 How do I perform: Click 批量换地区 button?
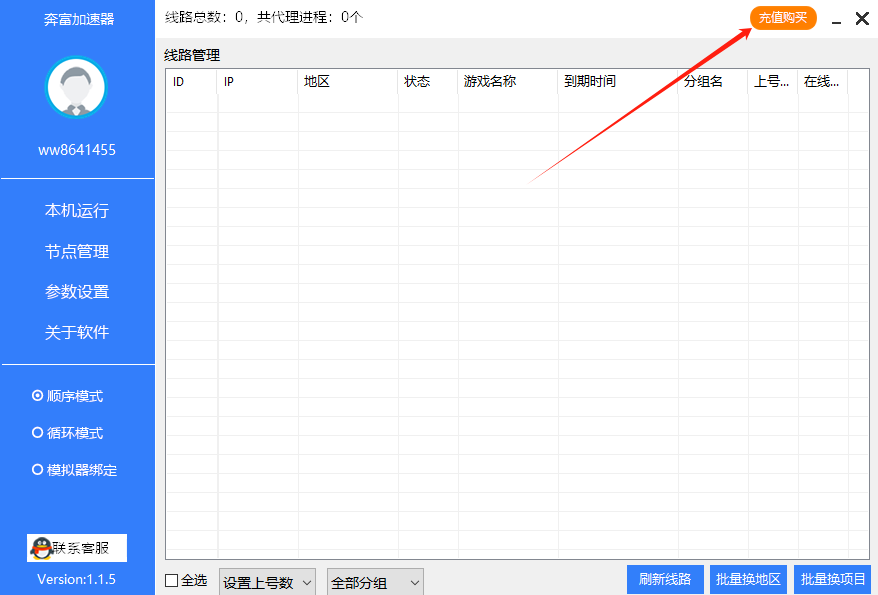(x=748, y=579)
